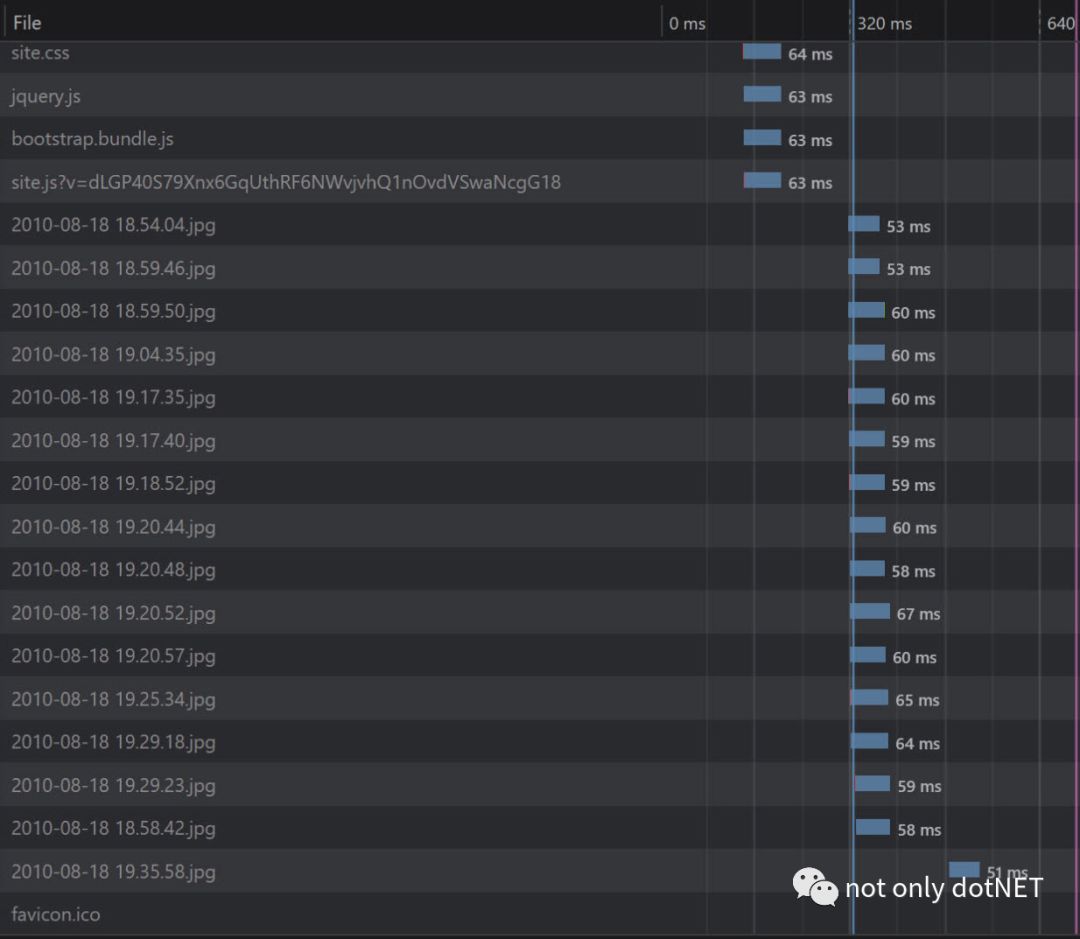Open request 2010-08-18 19.17.40.jpg
The image size is (1080, 939).
pyautogui.click(x=540, y=440)
